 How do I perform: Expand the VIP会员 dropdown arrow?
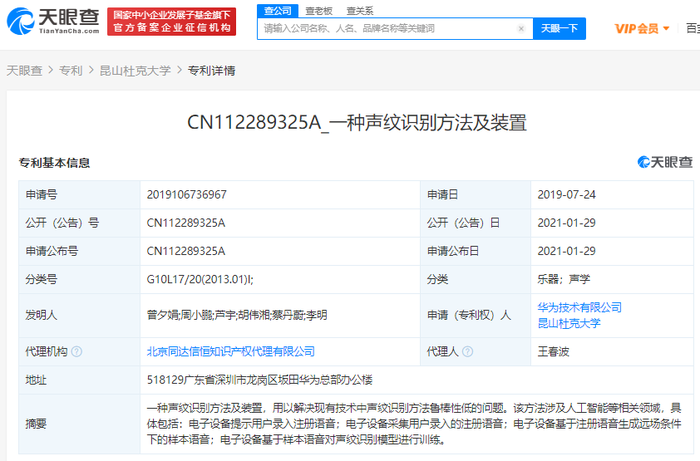point(666,29)
